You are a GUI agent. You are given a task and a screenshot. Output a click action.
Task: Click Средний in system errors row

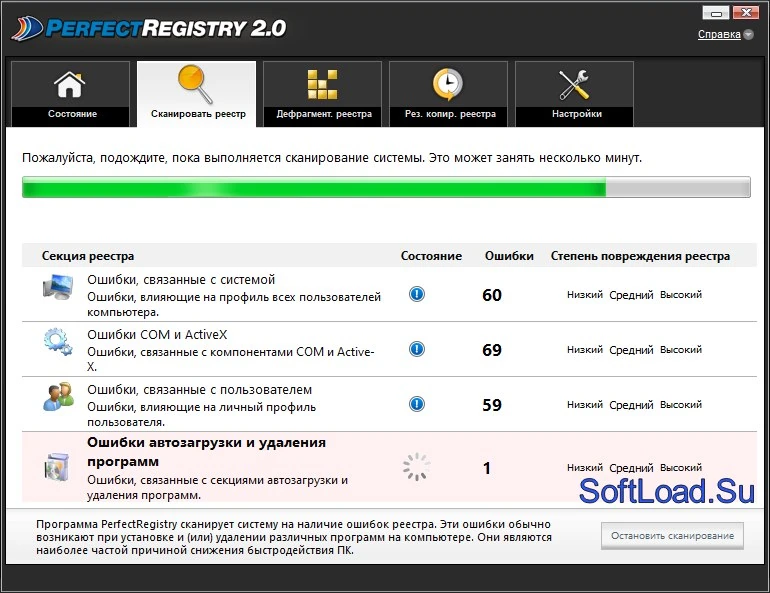[x=632, y=295]
